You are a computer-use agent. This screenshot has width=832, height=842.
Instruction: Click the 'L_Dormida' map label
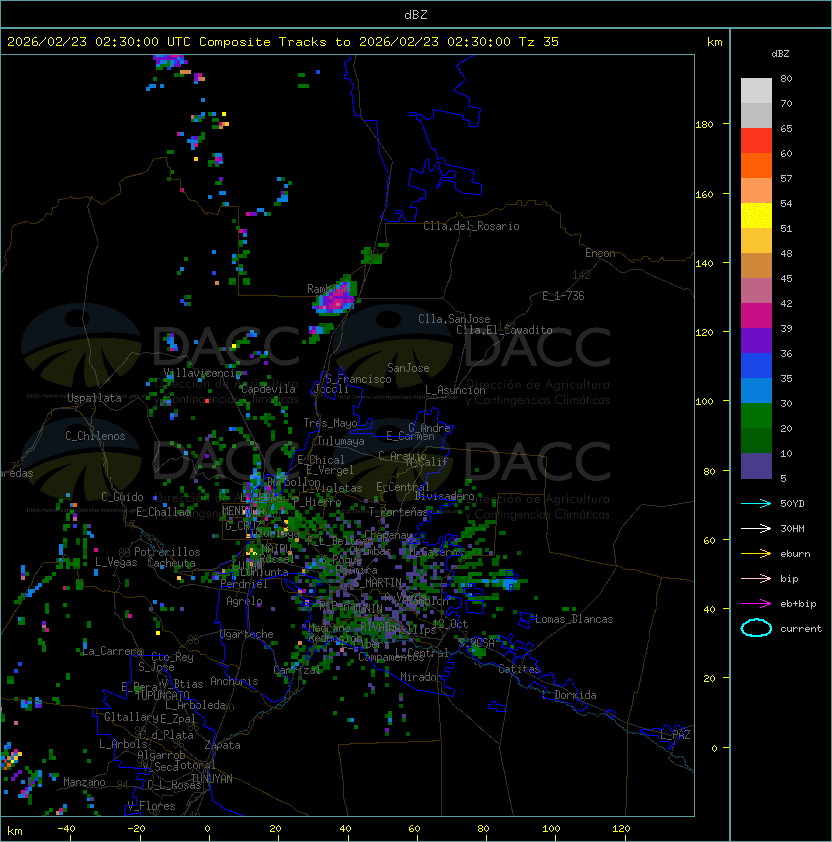[569, 695]
